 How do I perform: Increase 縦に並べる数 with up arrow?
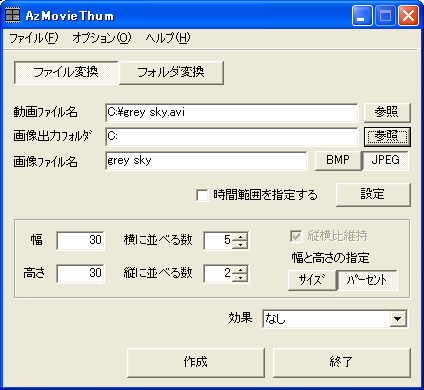[x=240, y=270]
